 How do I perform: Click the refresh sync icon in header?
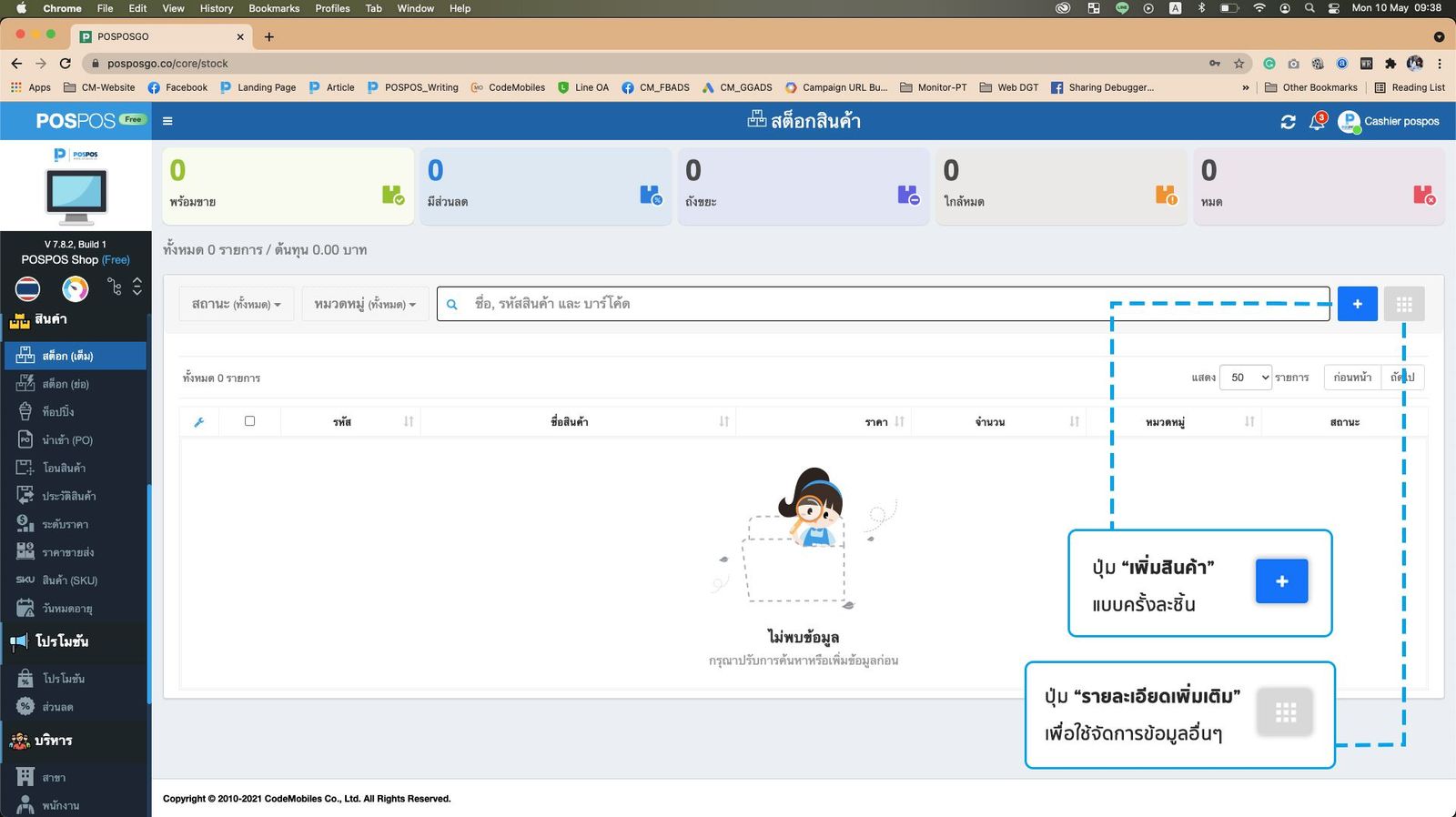[x=1288, y=122]
